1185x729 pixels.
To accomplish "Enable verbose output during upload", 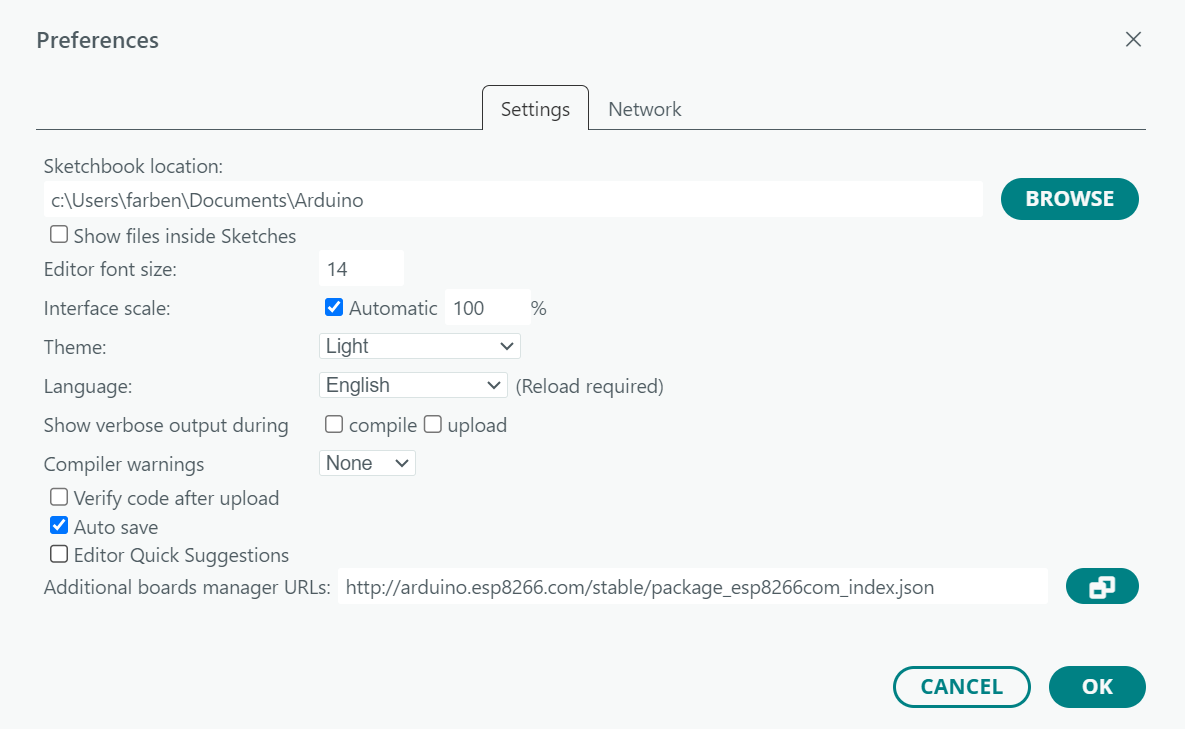I will pos(433,424).
